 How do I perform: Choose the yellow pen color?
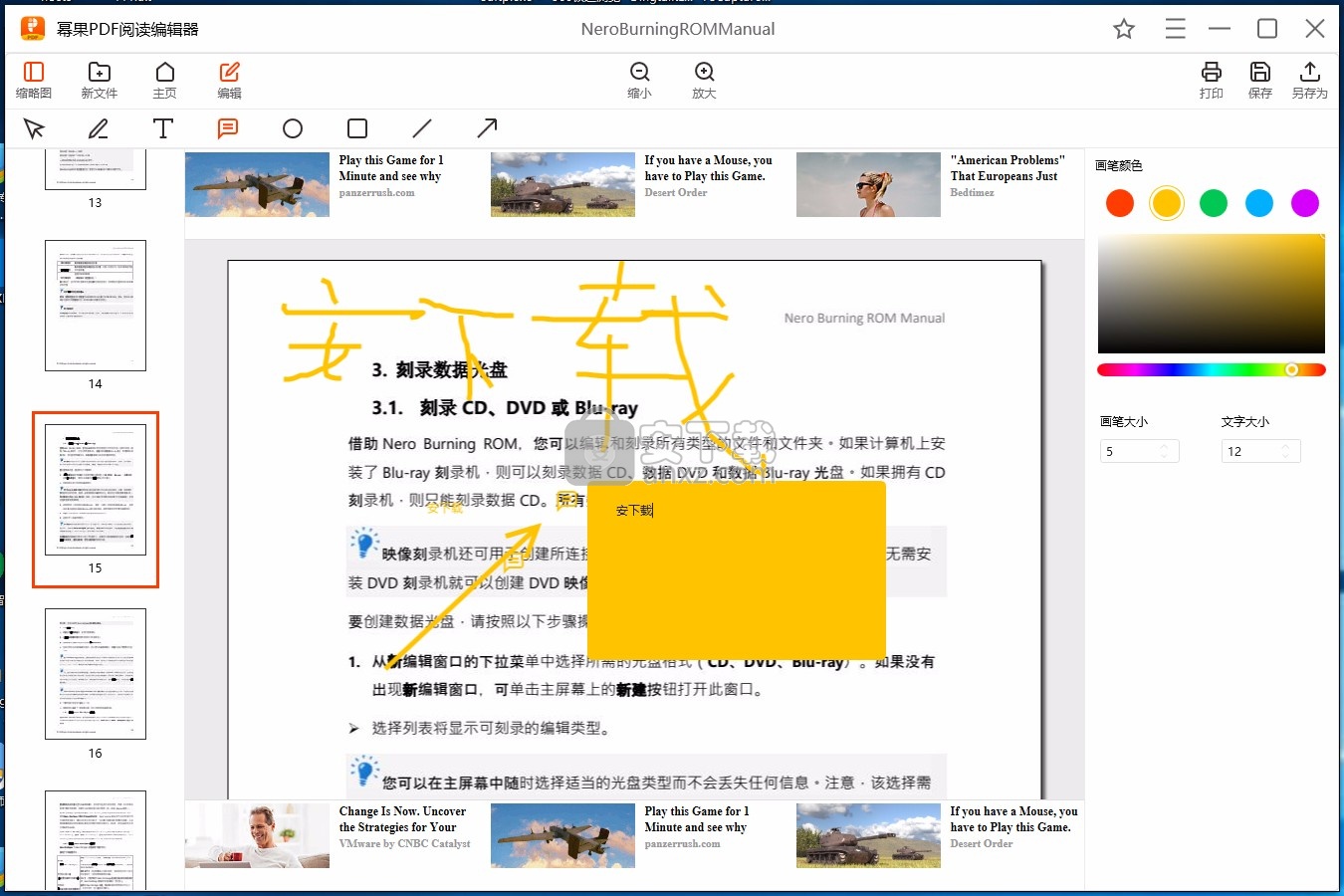tap(1167, 203)
